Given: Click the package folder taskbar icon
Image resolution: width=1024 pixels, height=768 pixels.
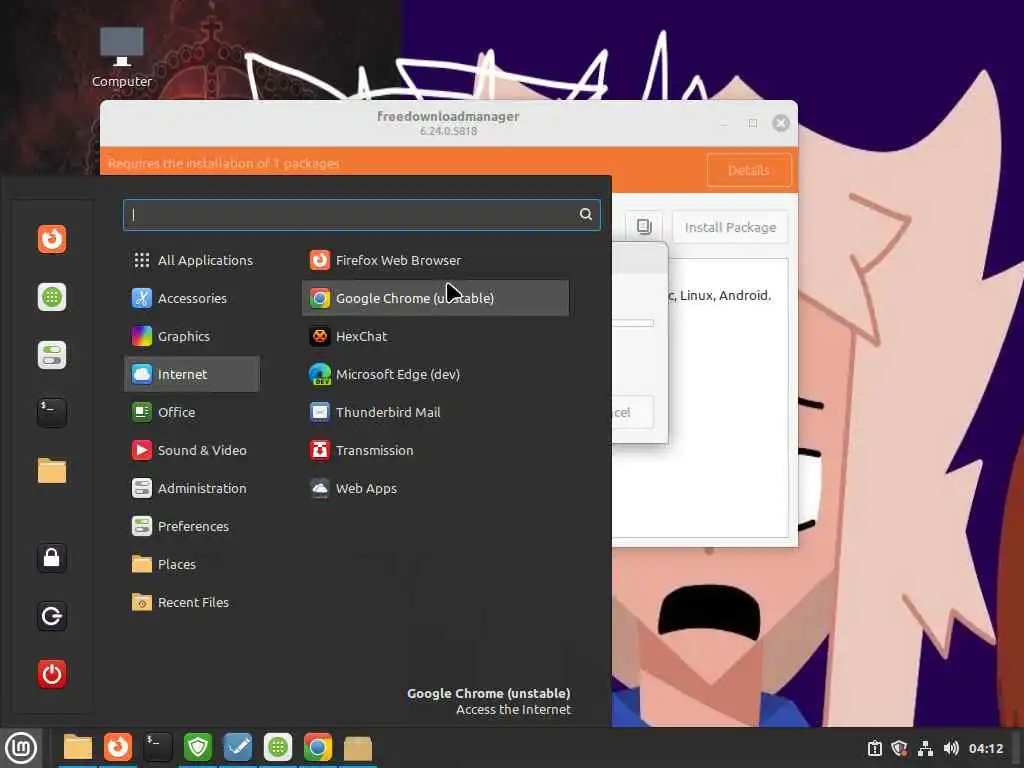Looking at the screenshot, I should (358, 748).
